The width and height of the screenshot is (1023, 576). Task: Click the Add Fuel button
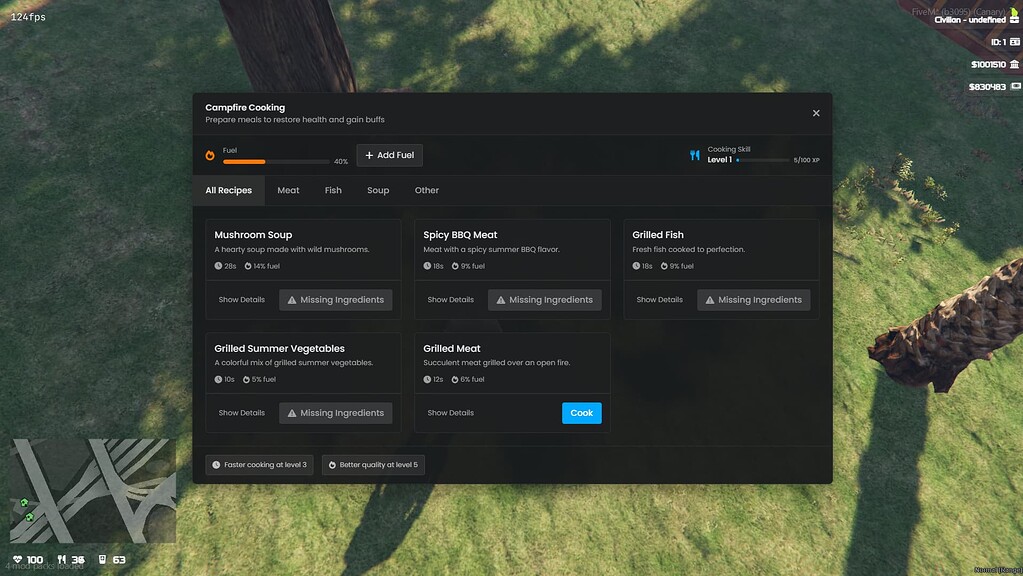390,156
